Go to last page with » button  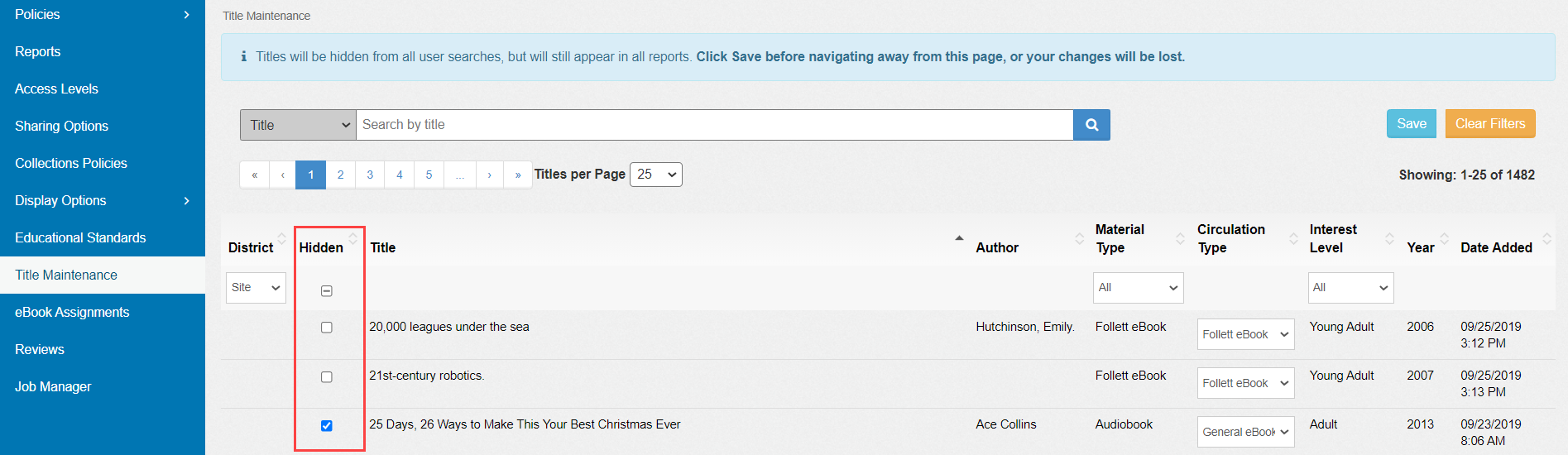coord(518,175)
